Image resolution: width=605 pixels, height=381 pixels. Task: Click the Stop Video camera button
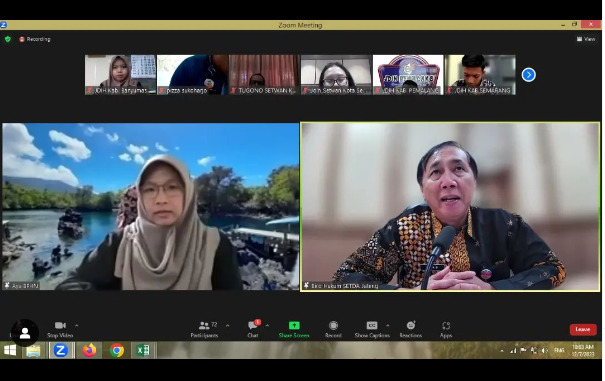click(60, 329)
